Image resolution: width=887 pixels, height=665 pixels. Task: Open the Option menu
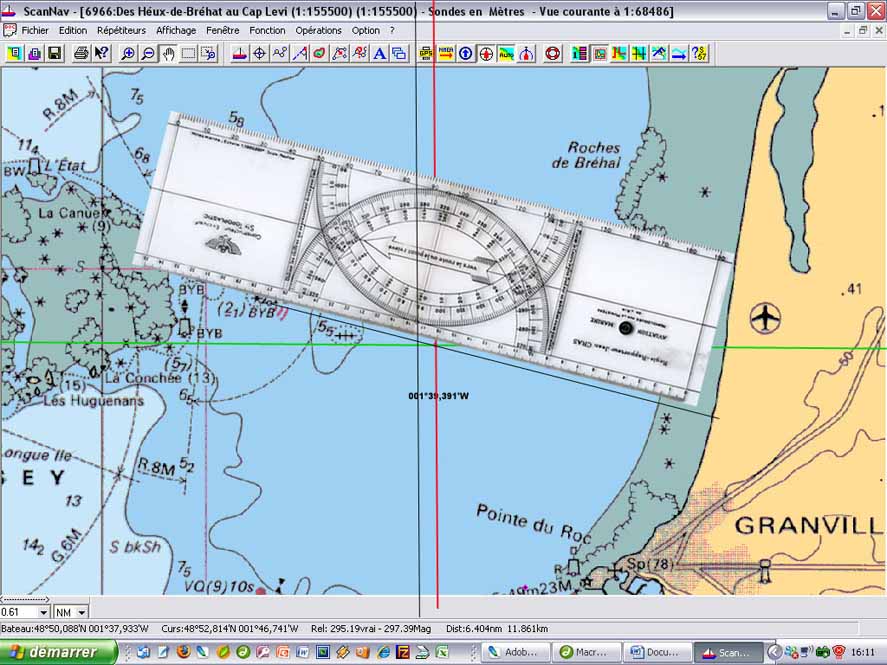[365, 31]
